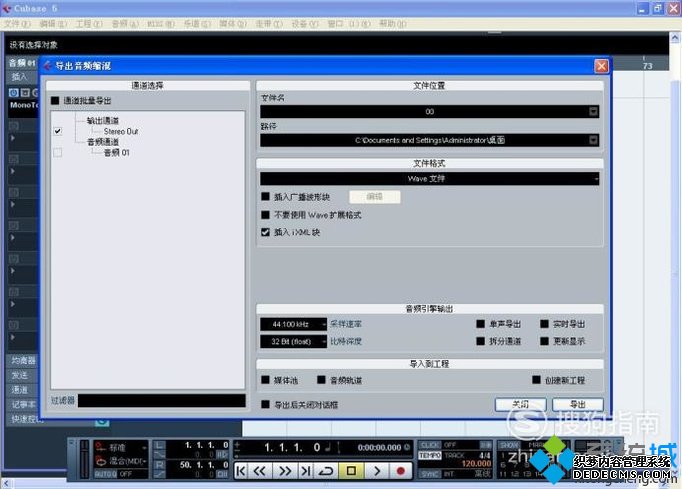Screen dimensions: 682x489
Task: Enable 插入广播波形块 checkbox
Action: pos(265,197)
